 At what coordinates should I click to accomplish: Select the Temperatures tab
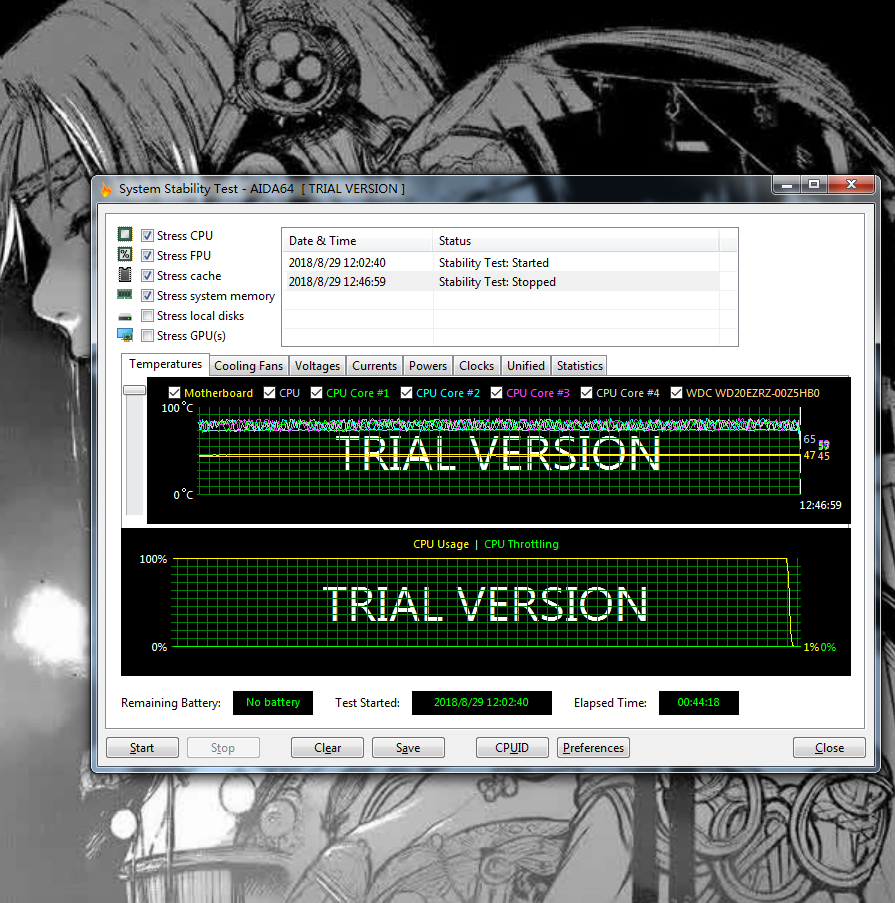point(165,364)
